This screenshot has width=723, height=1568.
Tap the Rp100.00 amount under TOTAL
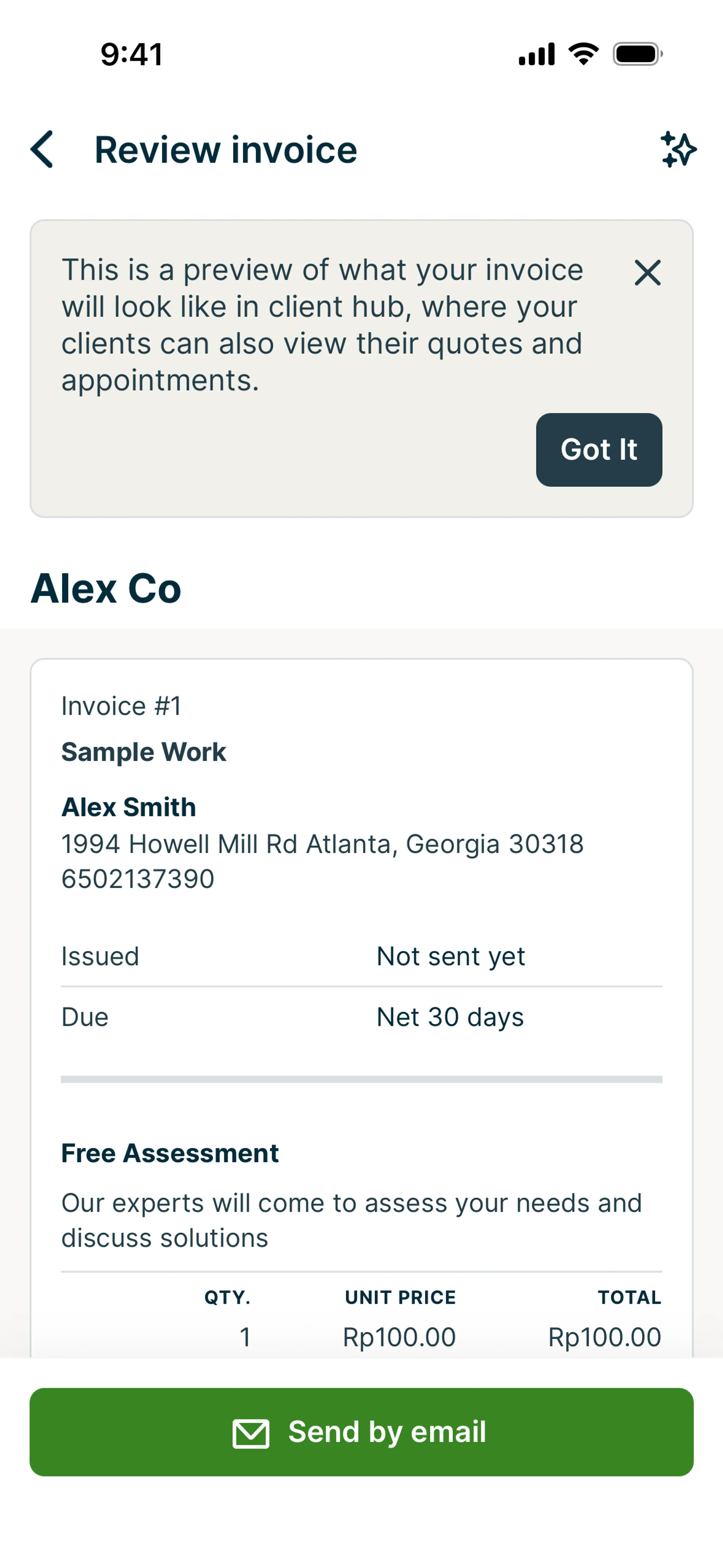pos(604,1337)
